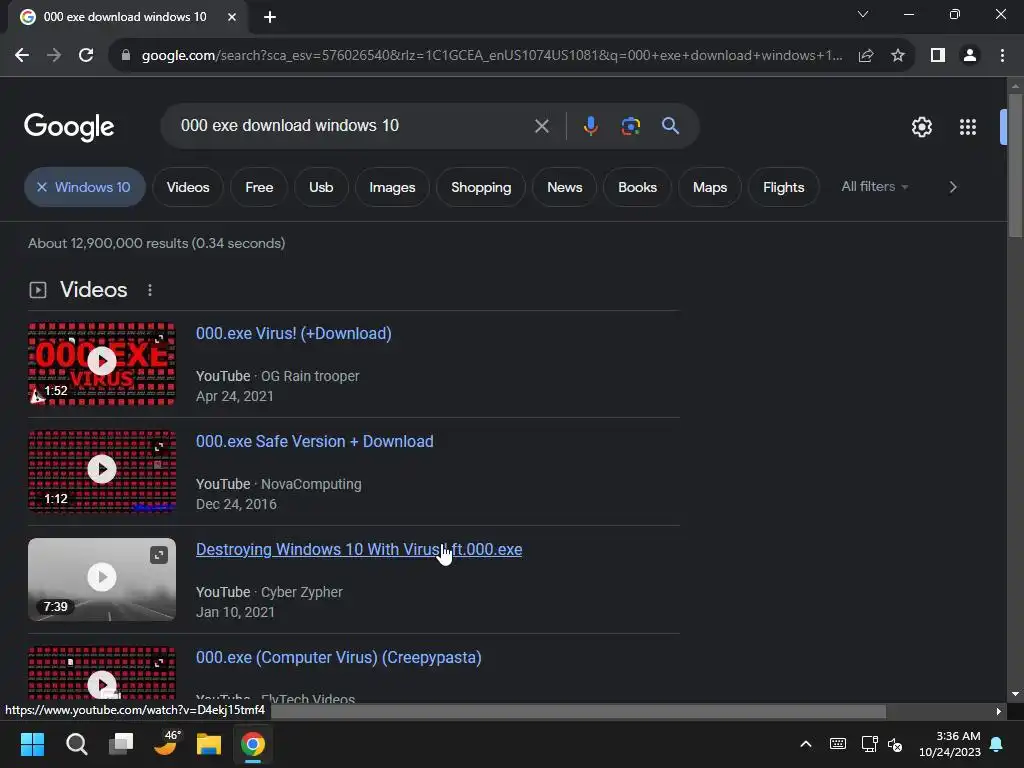1024x768 pixels.
Task: Show hidden system tray icons
Action: click(x=806, y=744)
